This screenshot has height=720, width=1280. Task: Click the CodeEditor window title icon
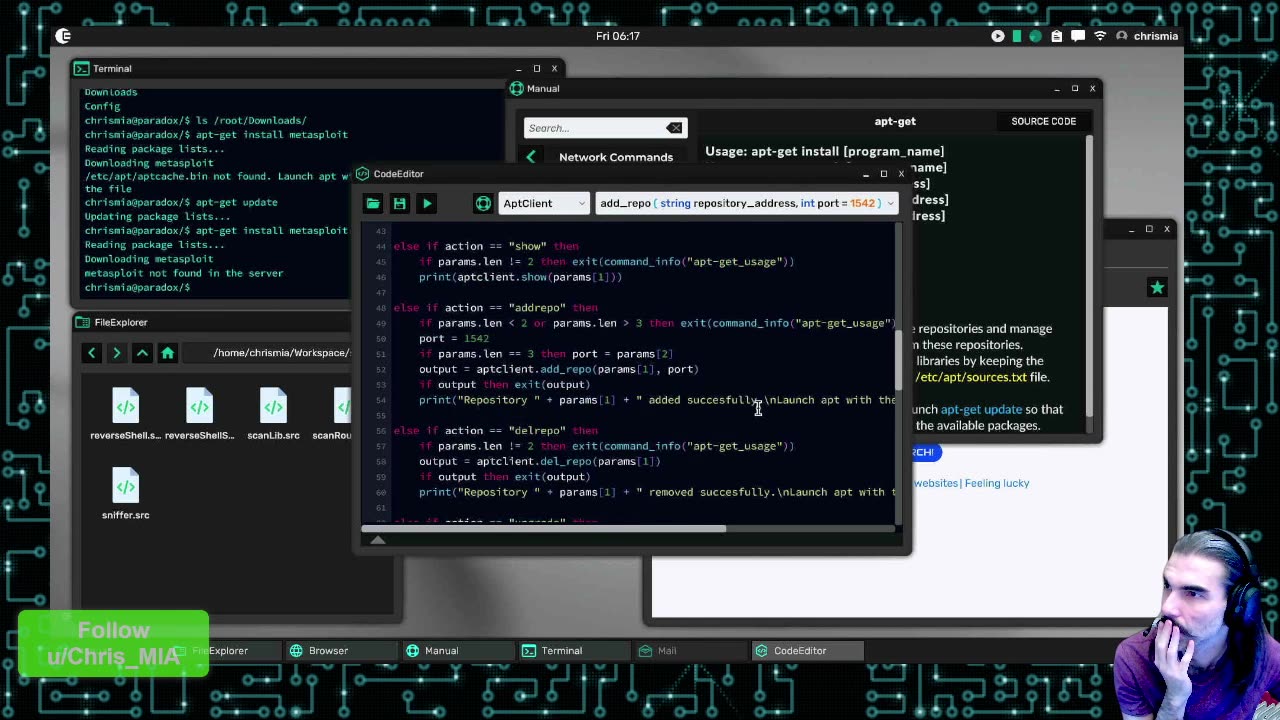363,174
